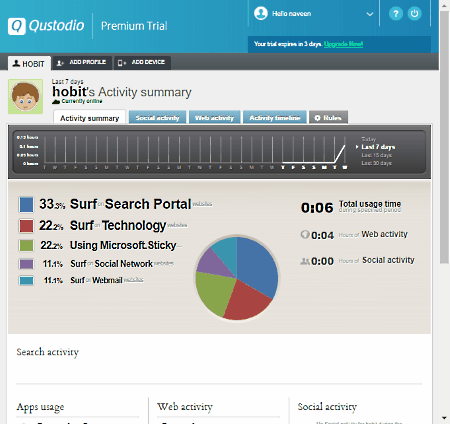This screenshot has width=450, height=424.
Task: Click the Web activity hours label
Action: (x=384, y=234)
